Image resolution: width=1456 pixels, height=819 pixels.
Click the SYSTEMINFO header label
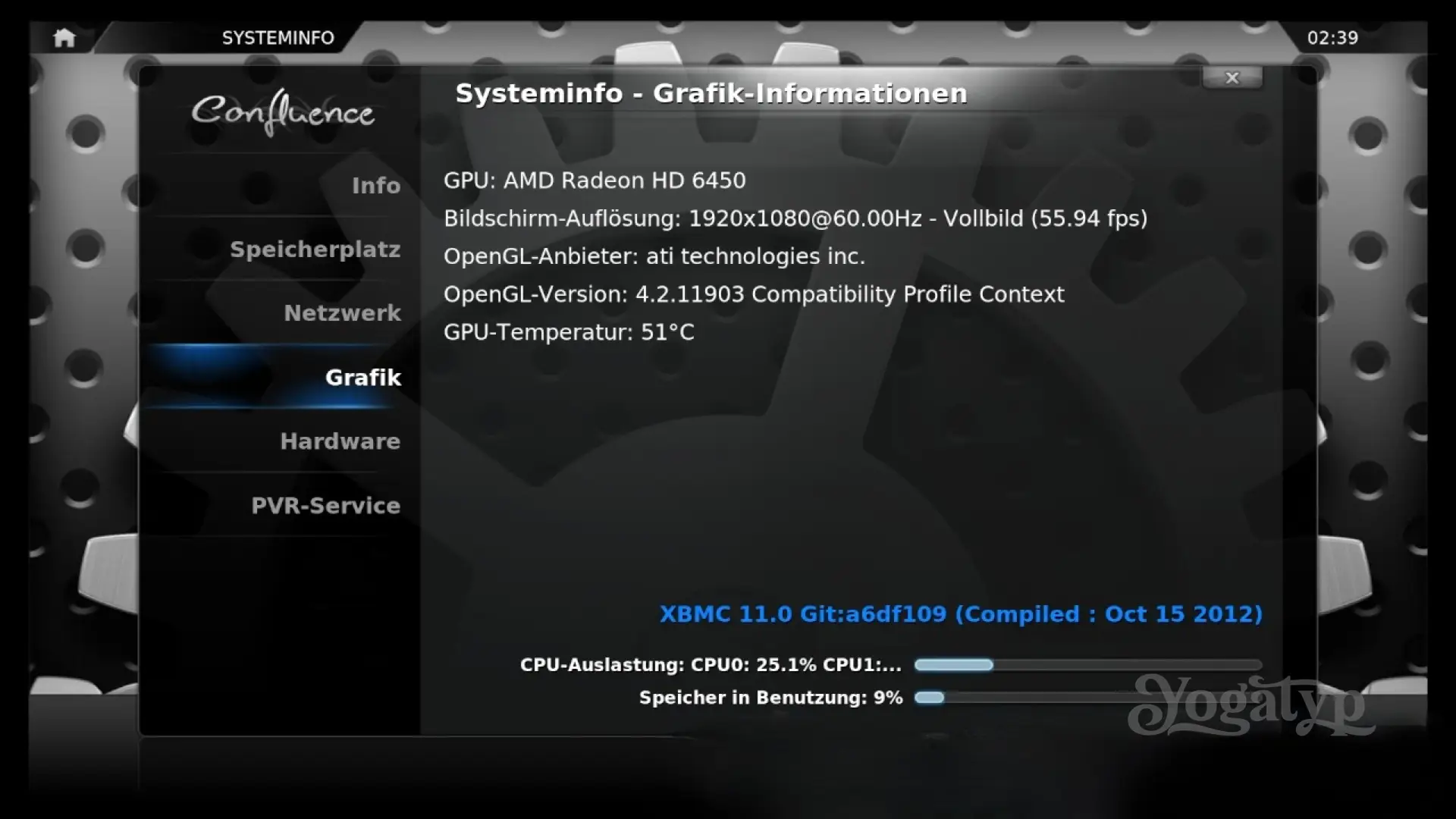click(x=278, y=38)
